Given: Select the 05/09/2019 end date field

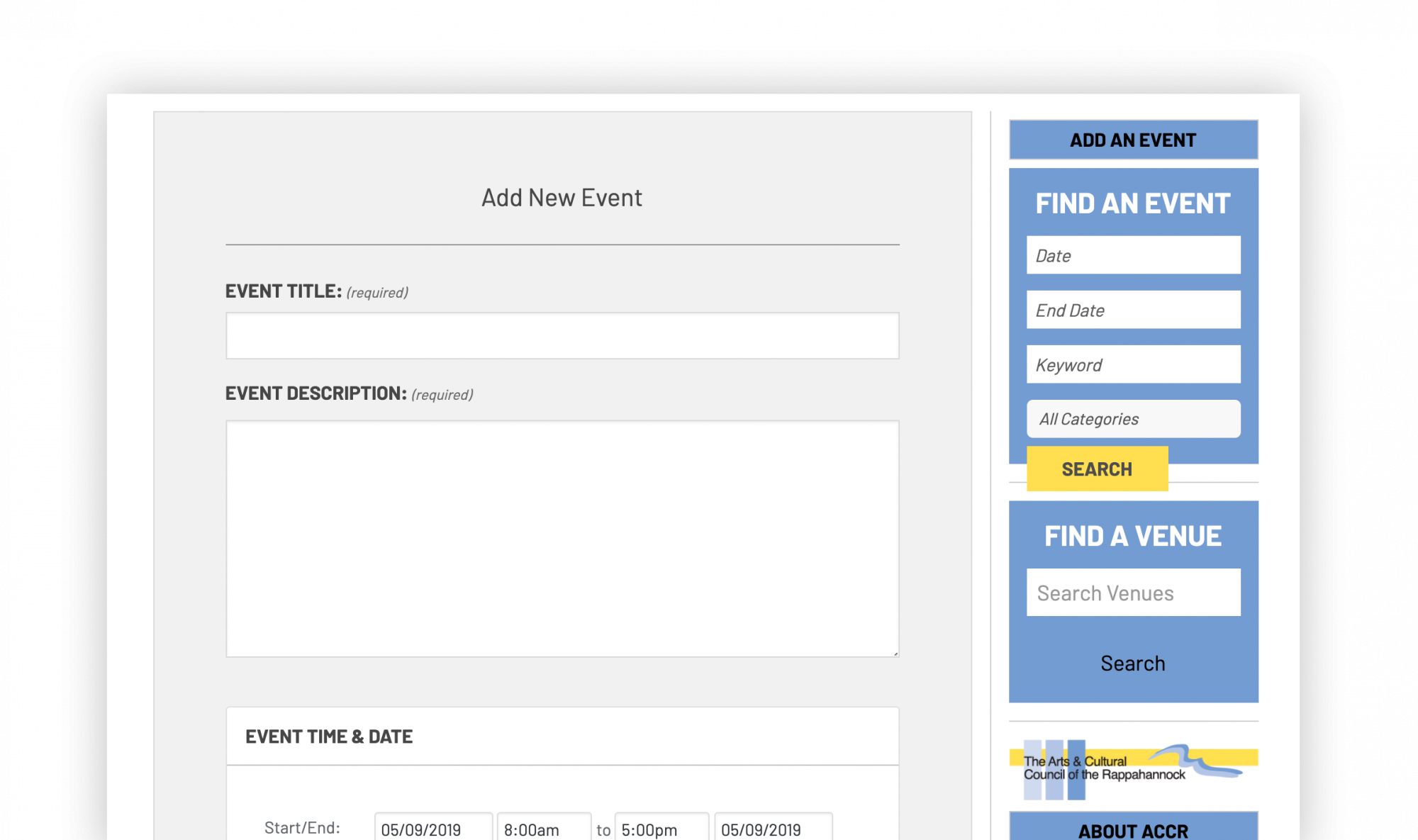Looking at the screenshot, I should (x=774, y=828).
